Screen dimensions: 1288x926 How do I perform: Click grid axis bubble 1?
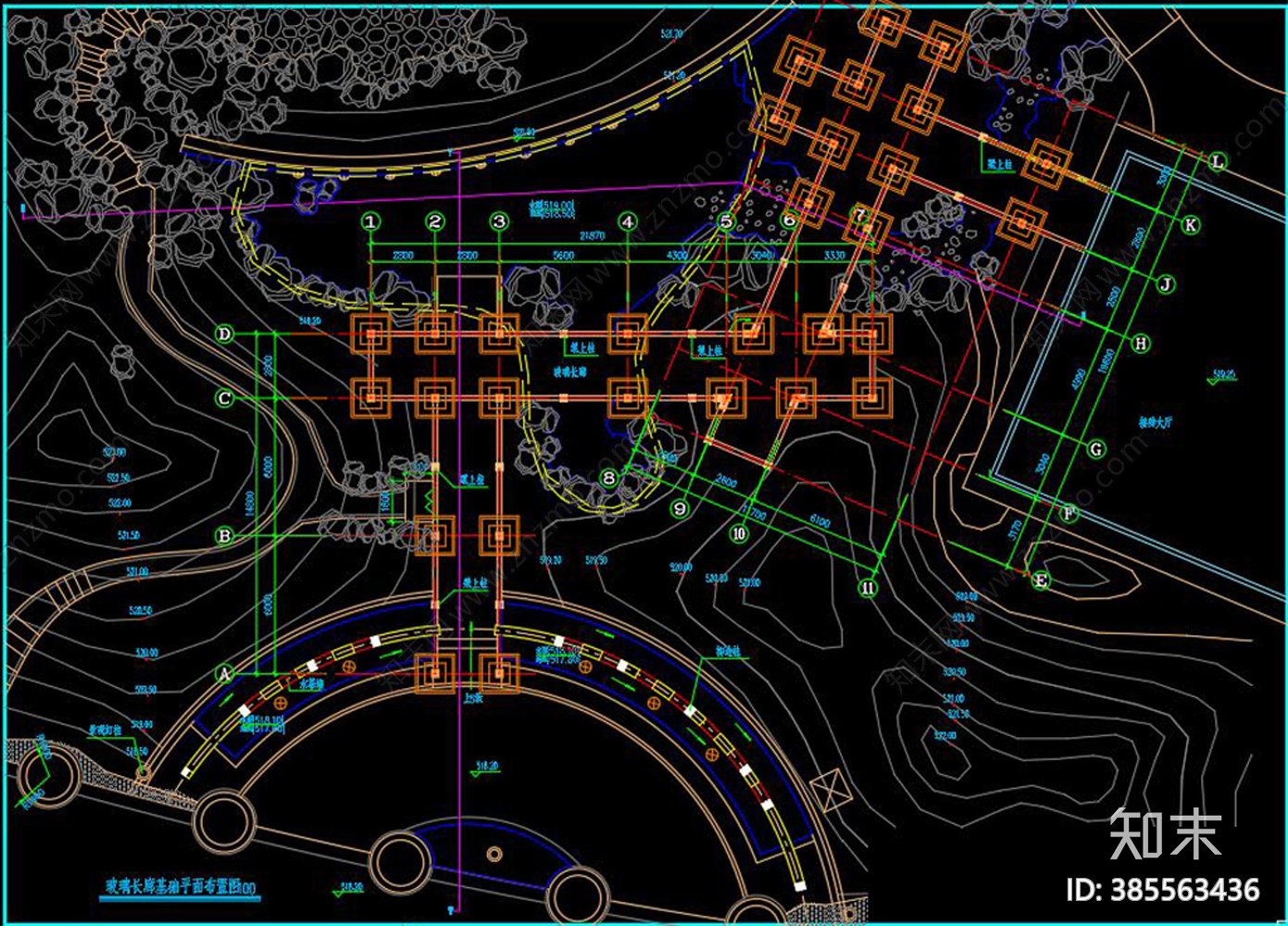370,221
